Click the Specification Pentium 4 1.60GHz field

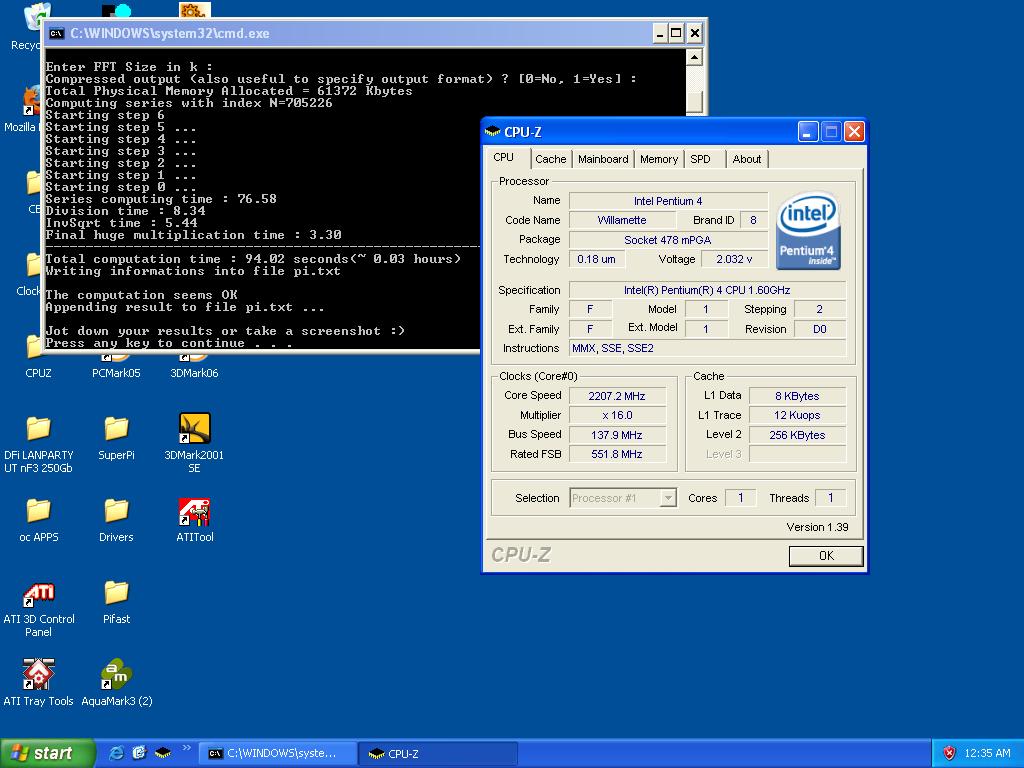pos(707,290)
